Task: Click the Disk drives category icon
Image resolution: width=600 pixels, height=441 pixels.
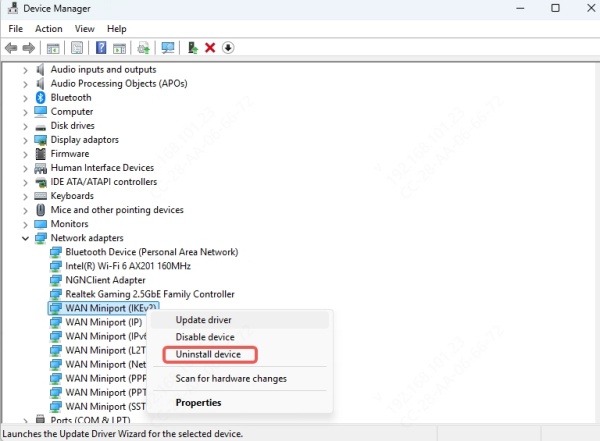Action: (x=41, y=127)
